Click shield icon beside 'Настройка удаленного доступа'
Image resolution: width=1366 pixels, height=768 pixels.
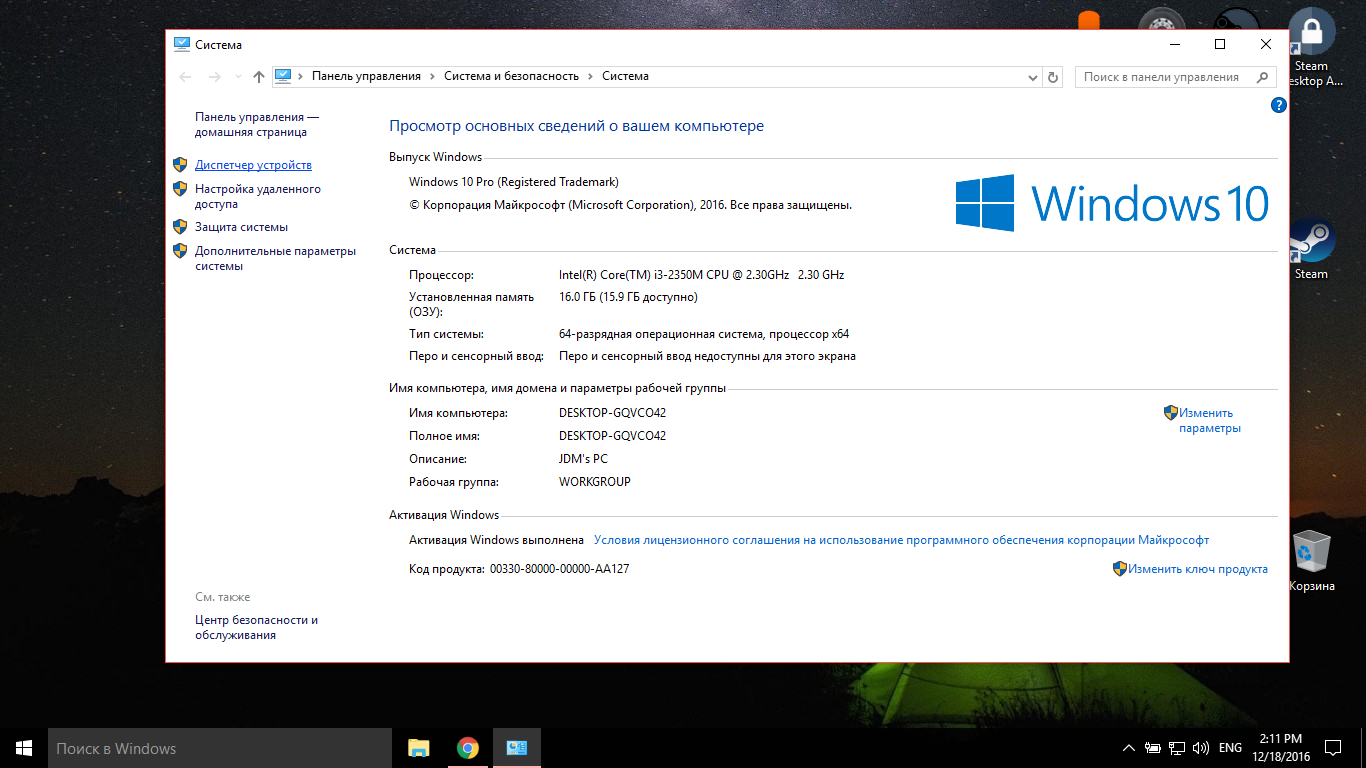pos(180,189)
